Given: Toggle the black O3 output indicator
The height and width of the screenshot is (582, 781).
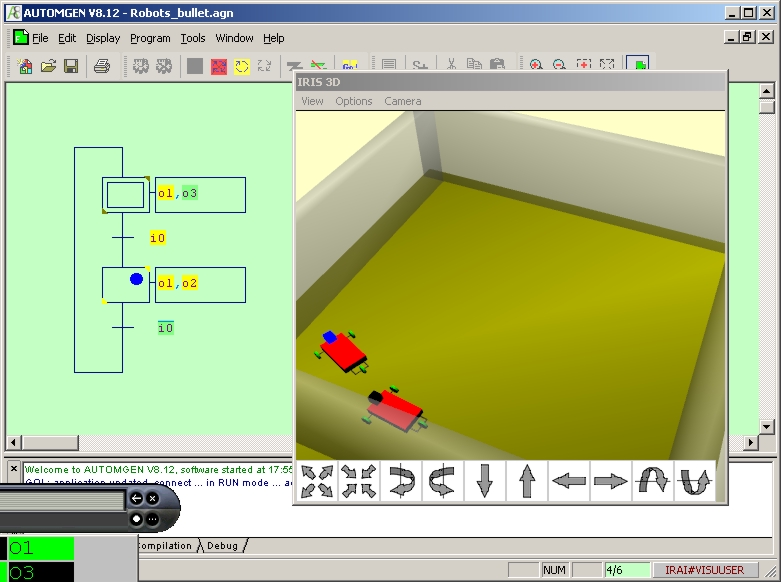Looking at the screenshot, I should point(41,572).
